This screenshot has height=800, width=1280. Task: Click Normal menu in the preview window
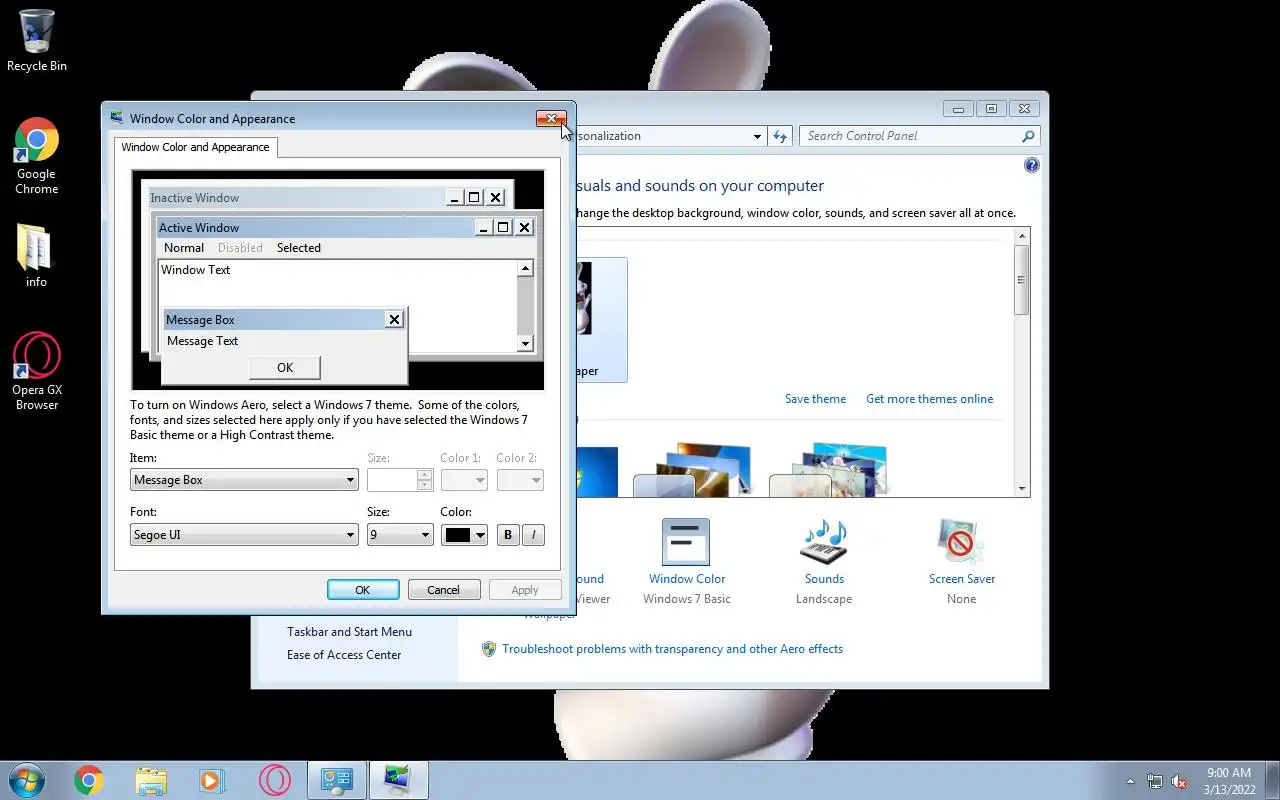tap(184, 248)
